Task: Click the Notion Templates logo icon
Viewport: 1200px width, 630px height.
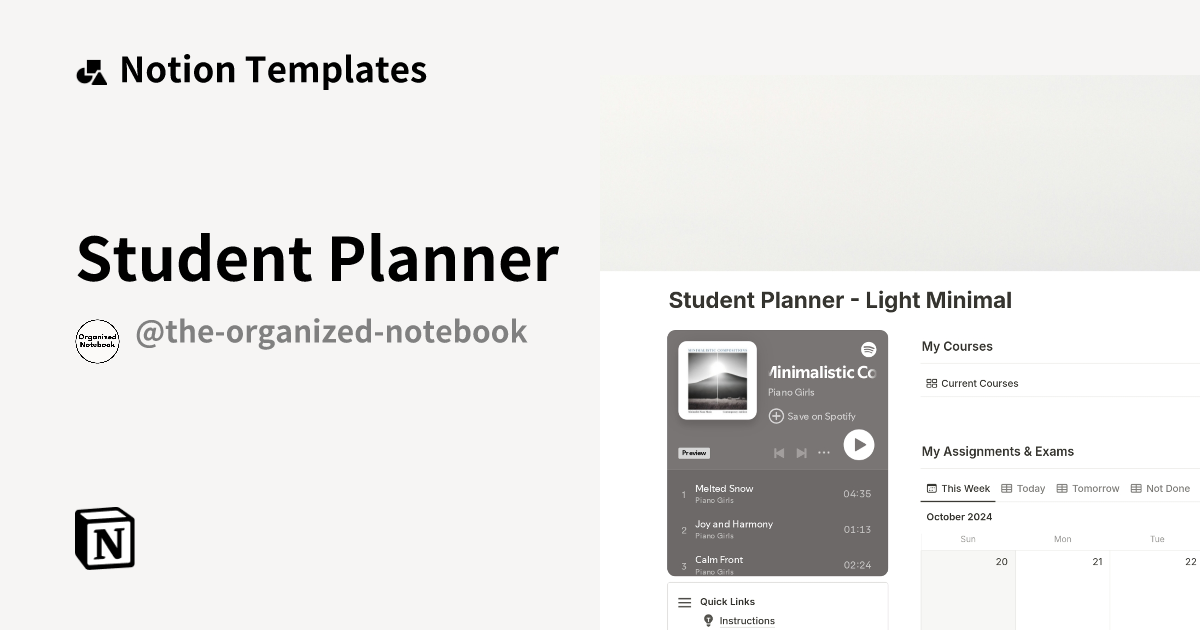Action: 91,69
